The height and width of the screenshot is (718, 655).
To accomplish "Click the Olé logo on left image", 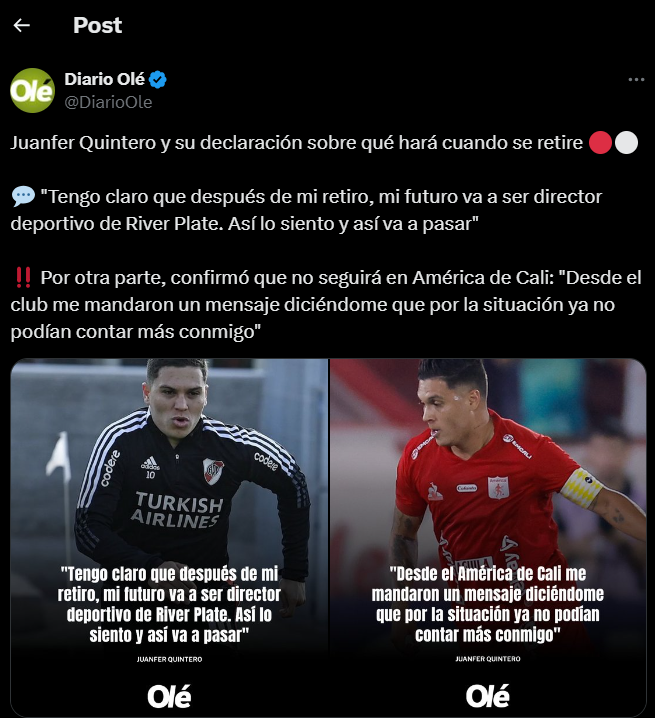I will point(169,696).
